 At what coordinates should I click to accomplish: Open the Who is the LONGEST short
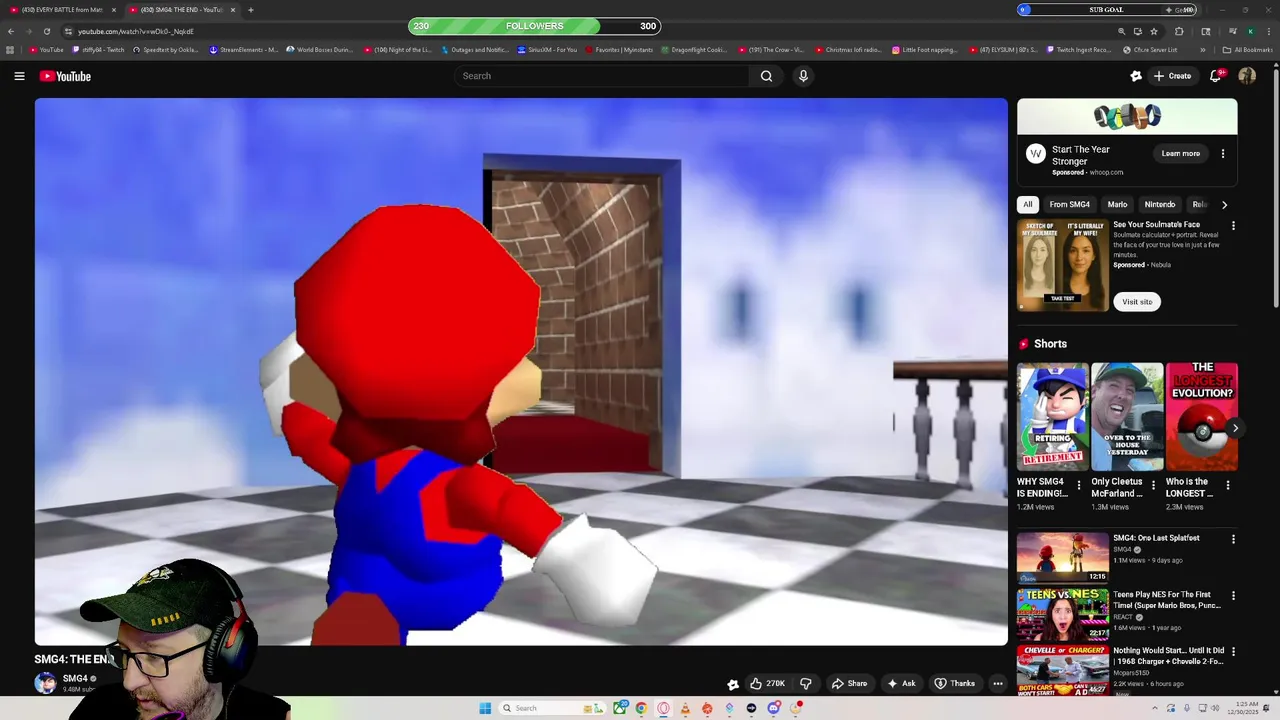pyautogui.click(x=1202, y=416)
